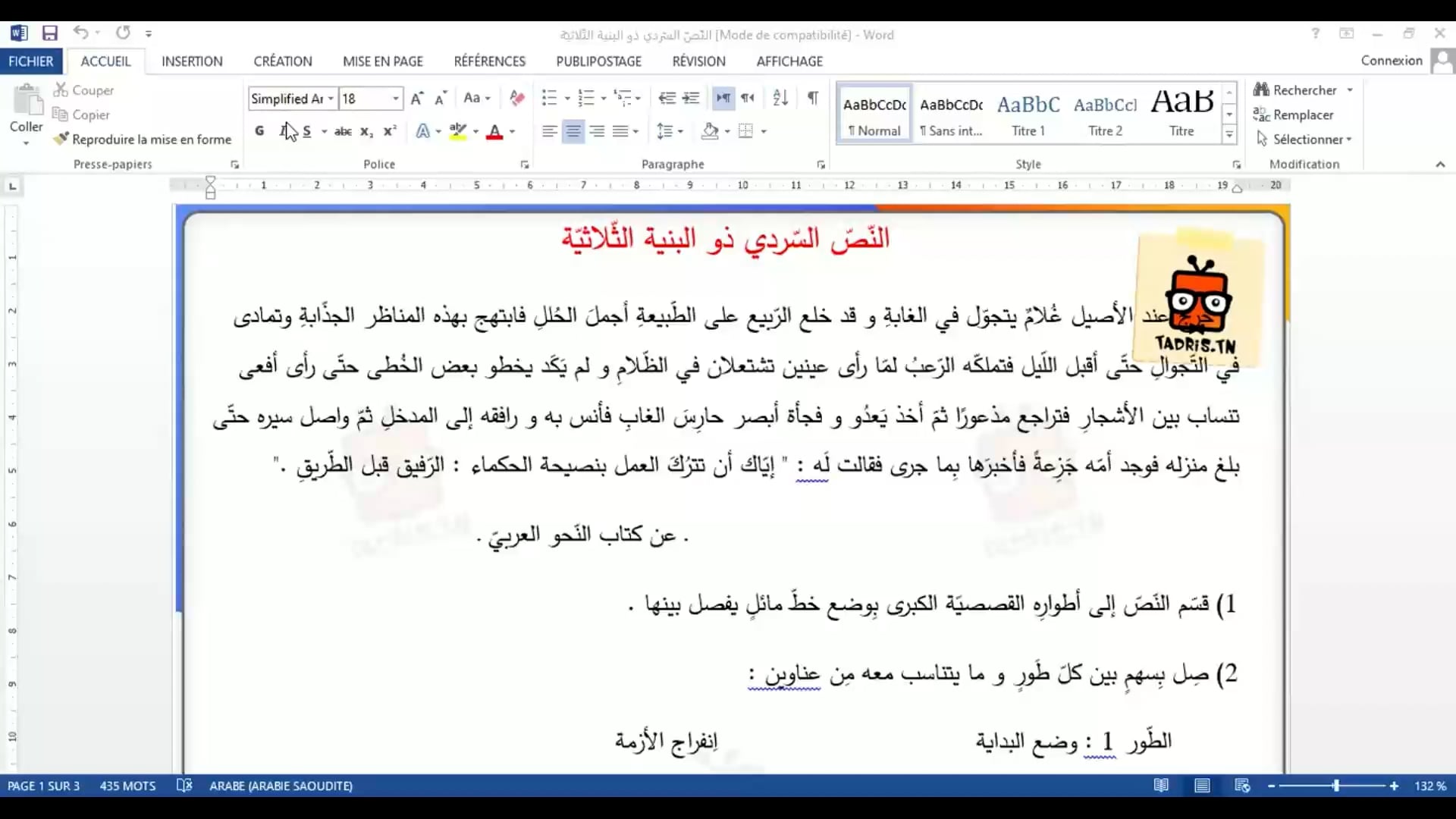Apply the Titre 1 style thumbnail
This screenshot has height=819, width=1456.
1028,114
